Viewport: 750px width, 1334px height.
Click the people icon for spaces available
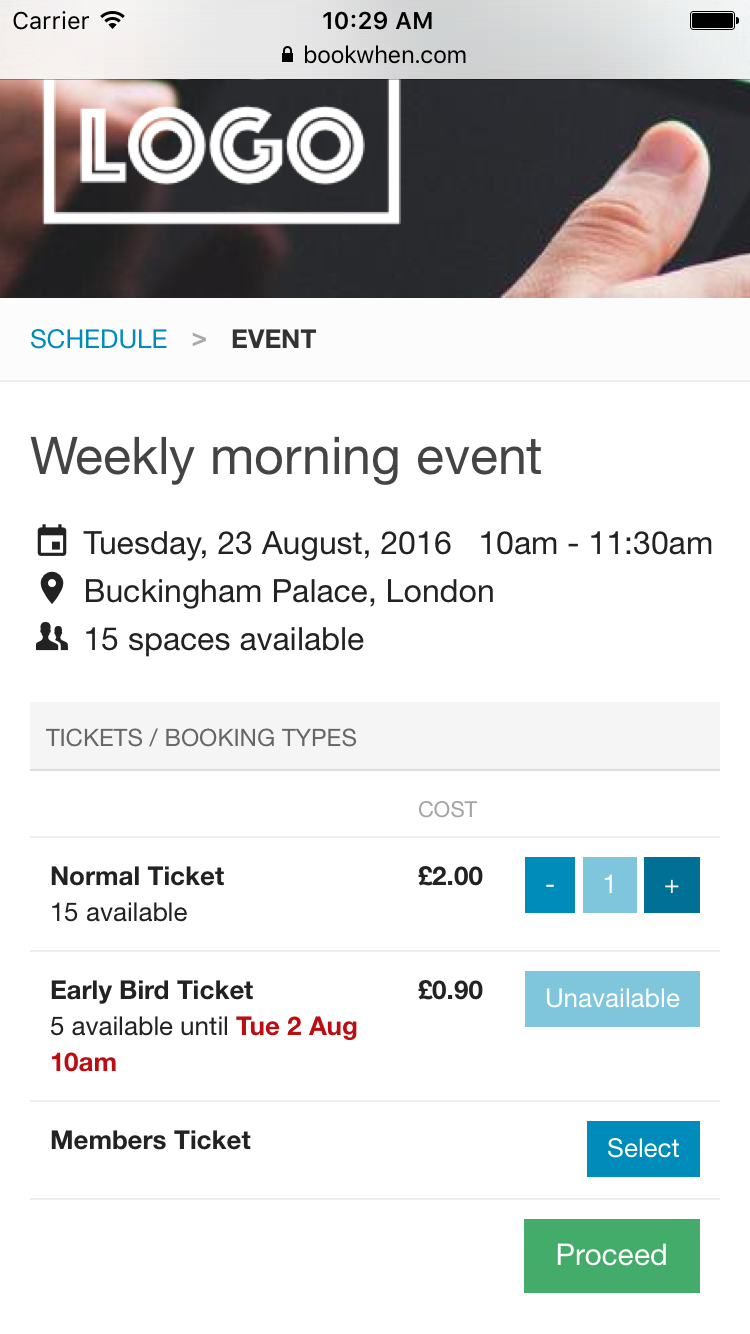52,638
